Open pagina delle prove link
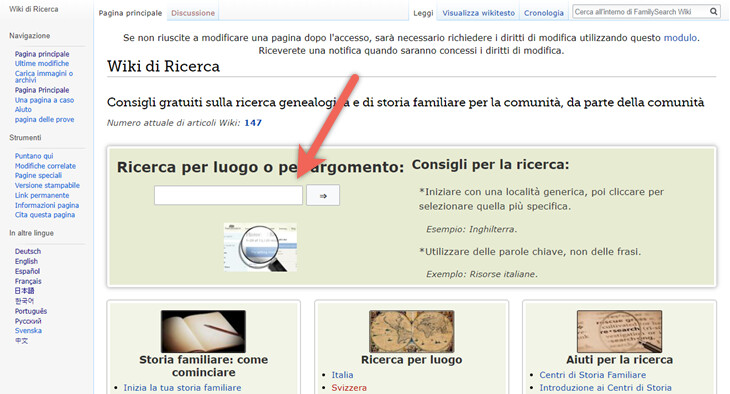 pyautogui.click(x=44, y=120)
